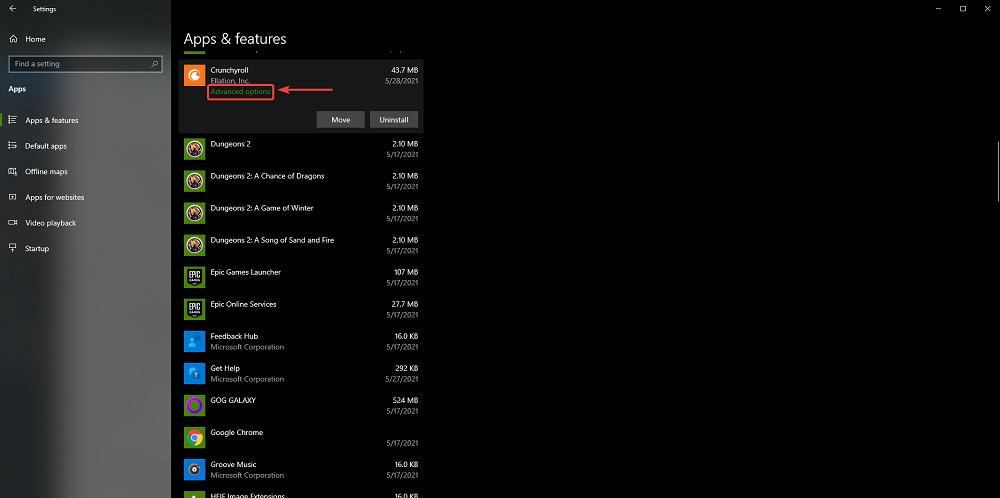The width and height of the screenshot is (1000, 498).
Task: Go back using the Settings back arrow
Action: point(12,9)
